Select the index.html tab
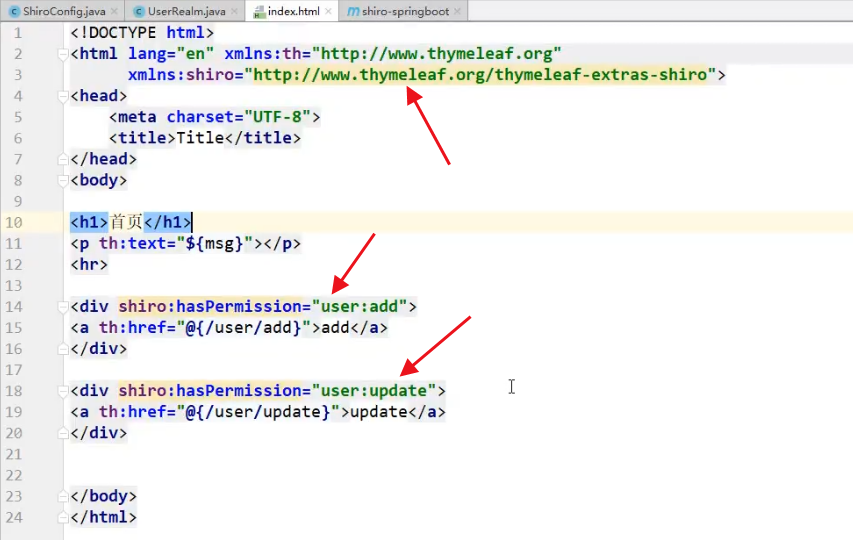Screen dimensions: 853x540 point(293,11)
